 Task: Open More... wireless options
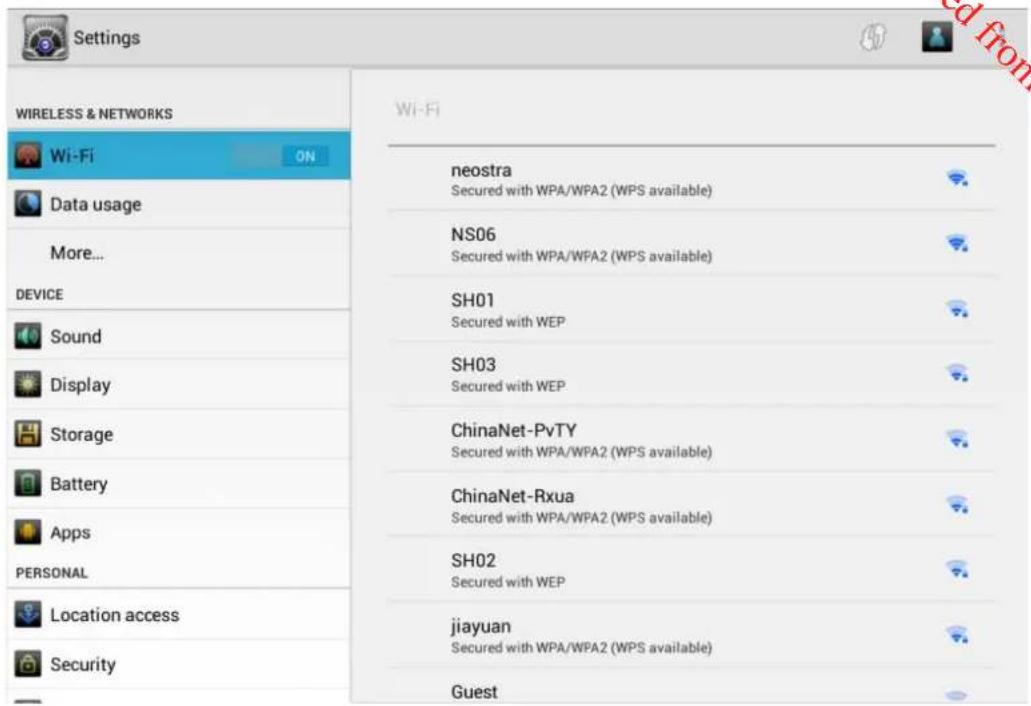point(179,253)
